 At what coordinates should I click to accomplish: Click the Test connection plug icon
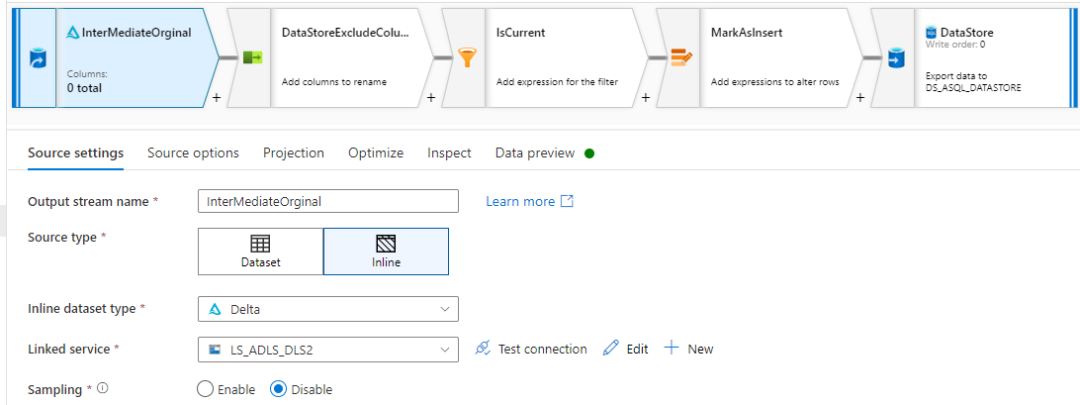pos(482,349)
